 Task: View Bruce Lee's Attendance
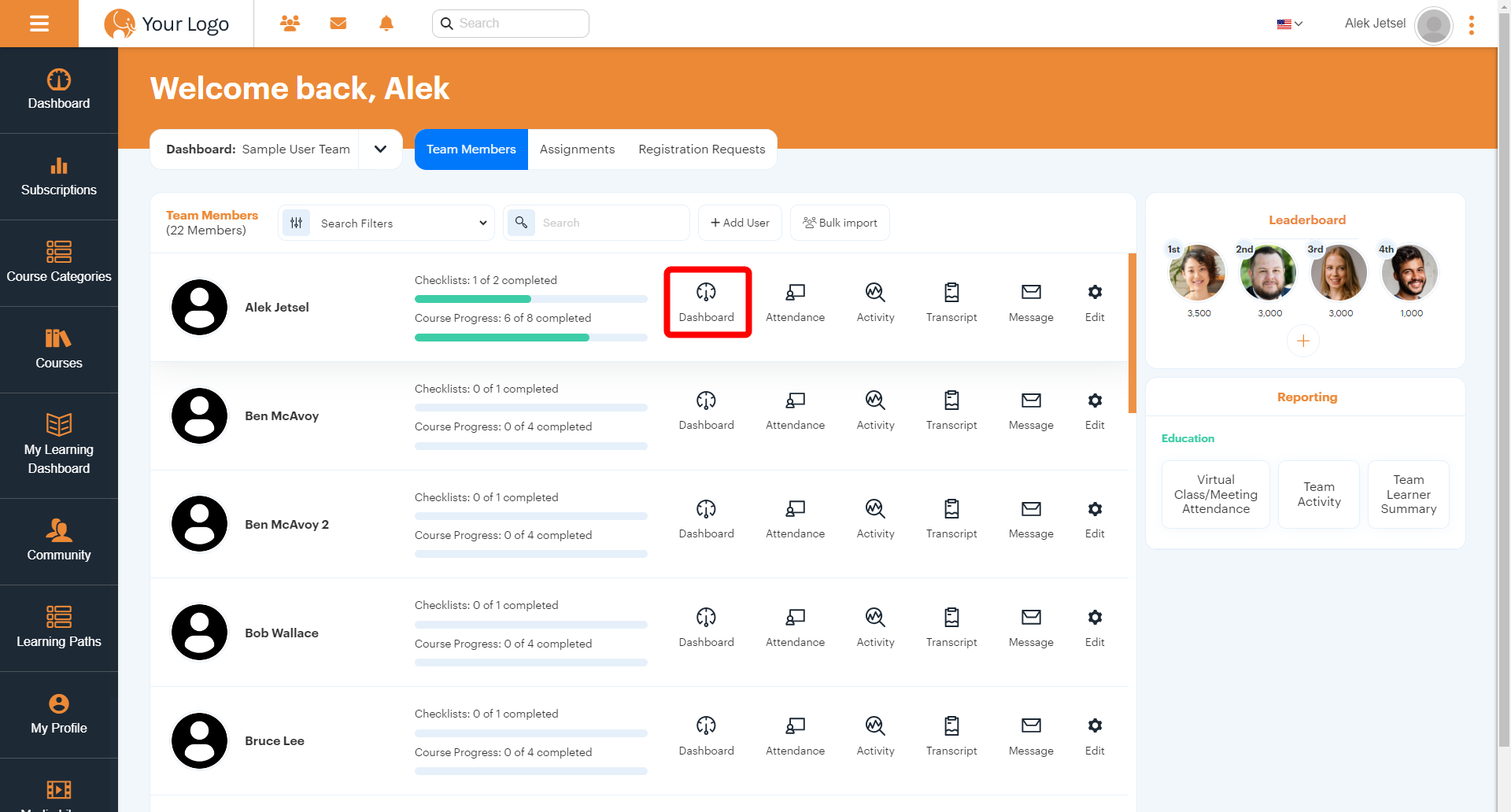796,736
